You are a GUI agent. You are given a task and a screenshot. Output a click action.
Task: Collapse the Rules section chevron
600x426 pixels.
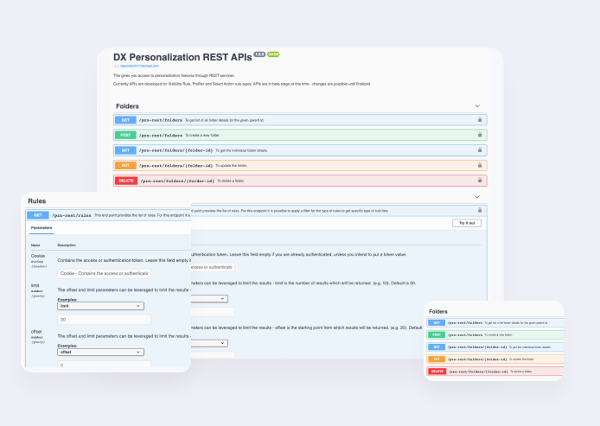477,197
